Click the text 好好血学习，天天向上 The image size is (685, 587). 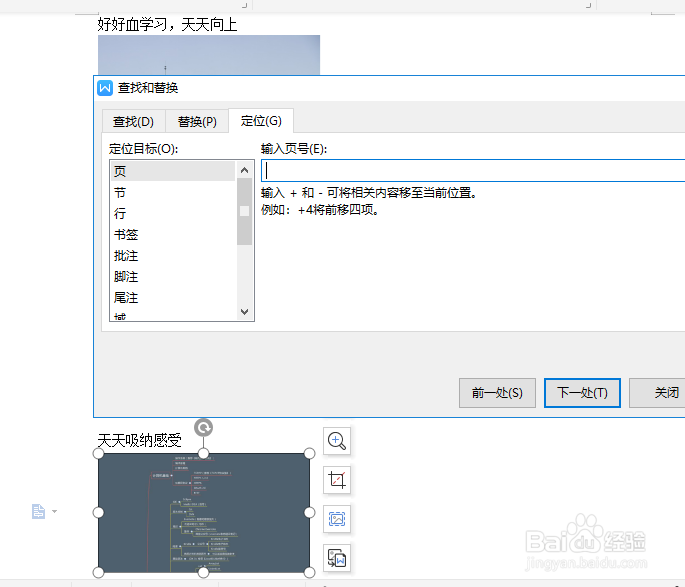167,24
